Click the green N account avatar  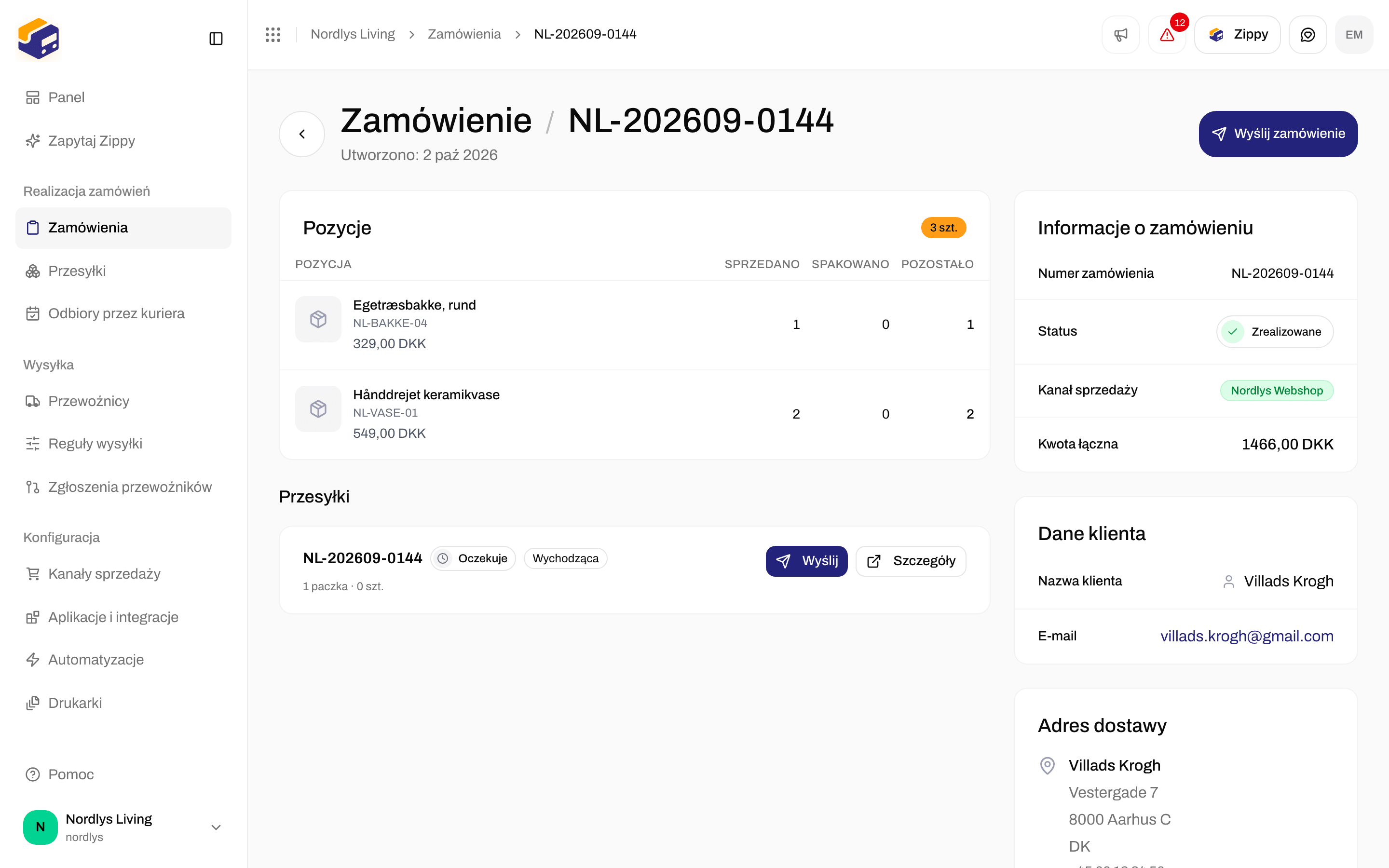(x=40, y=827)
